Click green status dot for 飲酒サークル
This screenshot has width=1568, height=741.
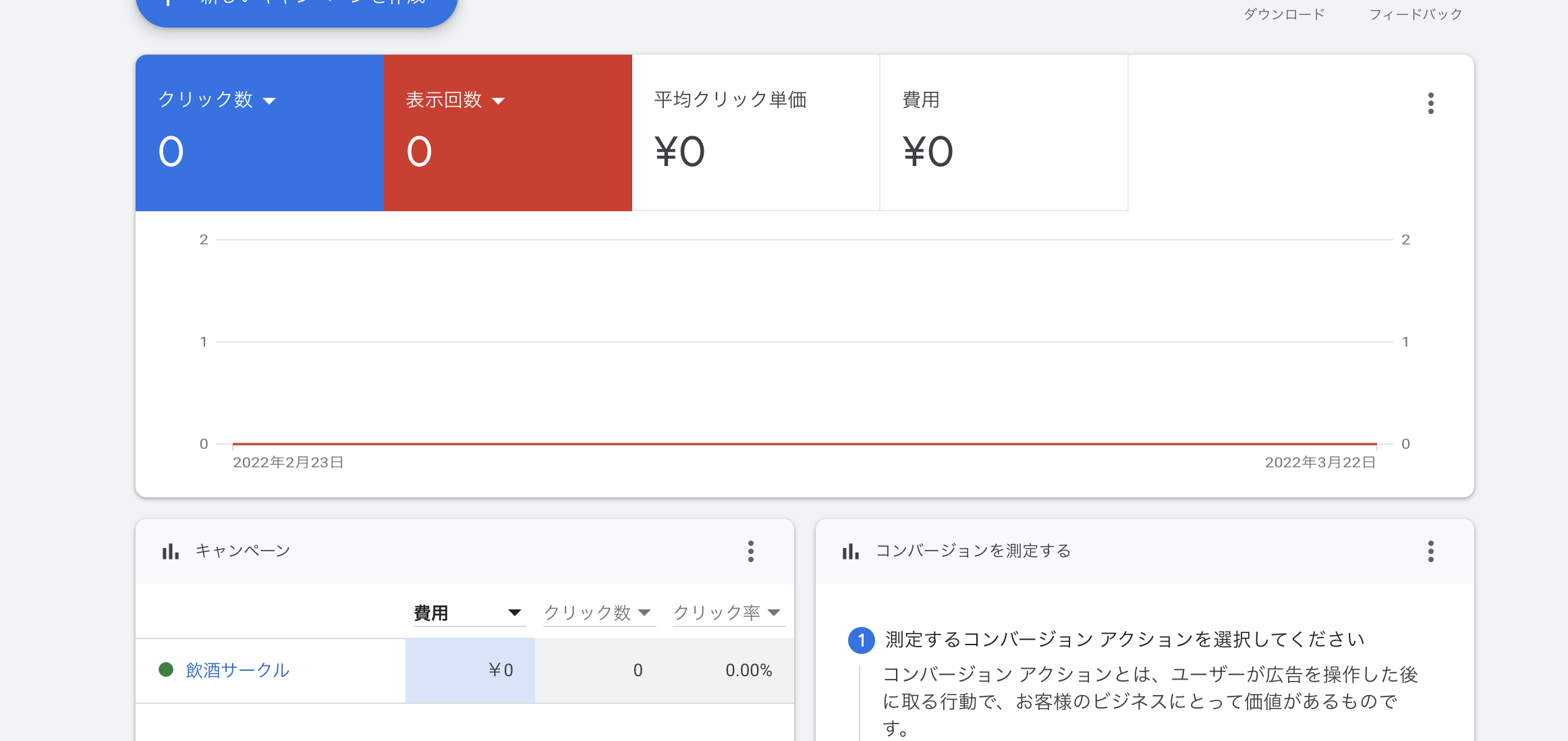pos(166,669)
